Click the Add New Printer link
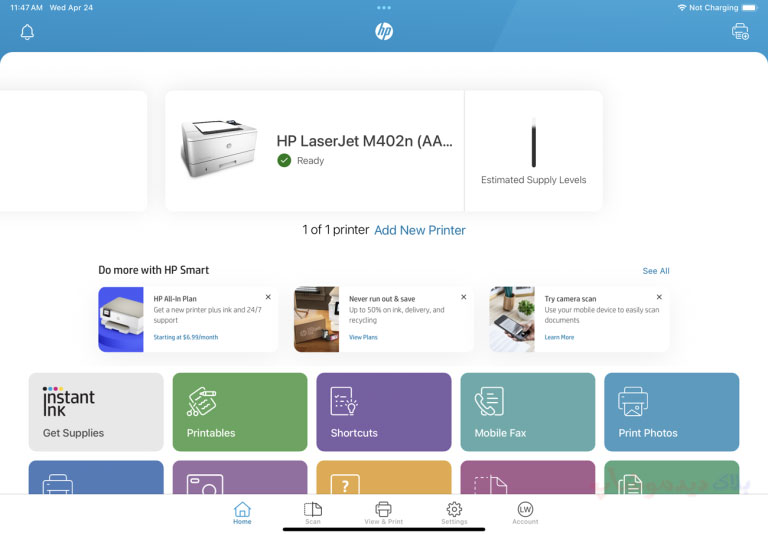 tap(420, 230)
